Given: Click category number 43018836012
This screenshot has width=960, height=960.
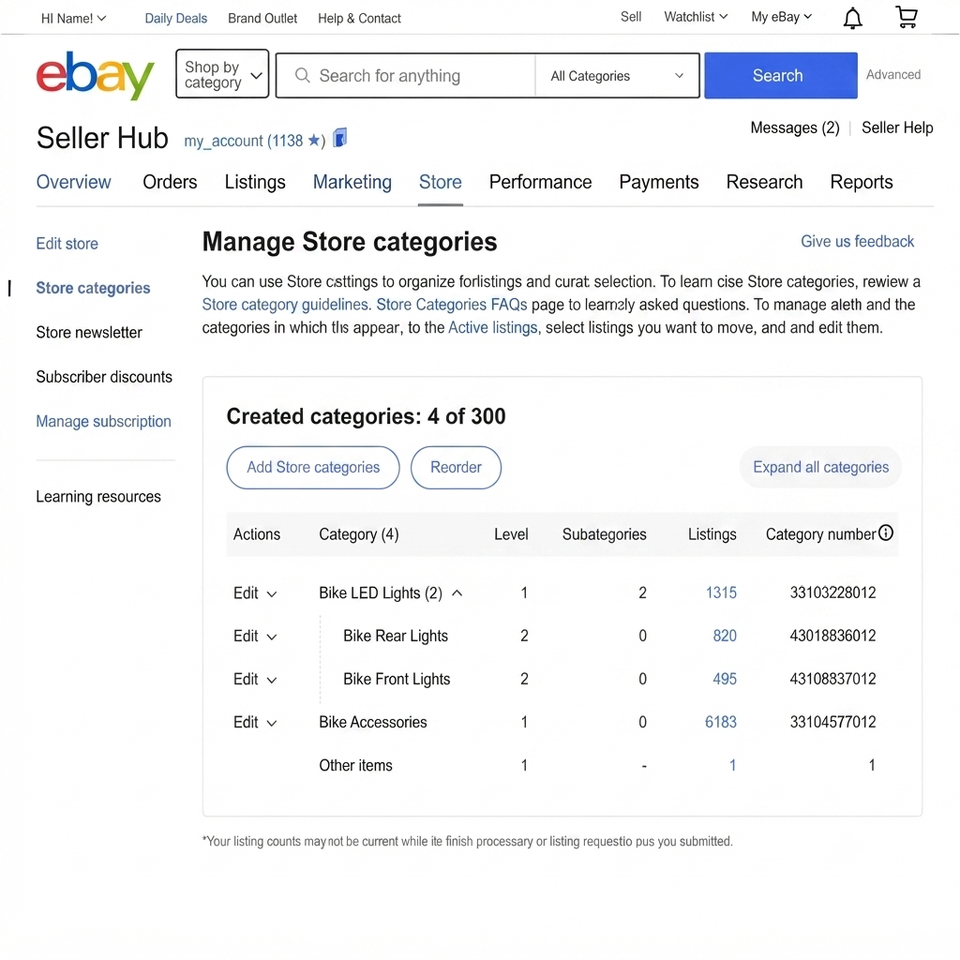Looking at the screenshot, I should point(833,636).
